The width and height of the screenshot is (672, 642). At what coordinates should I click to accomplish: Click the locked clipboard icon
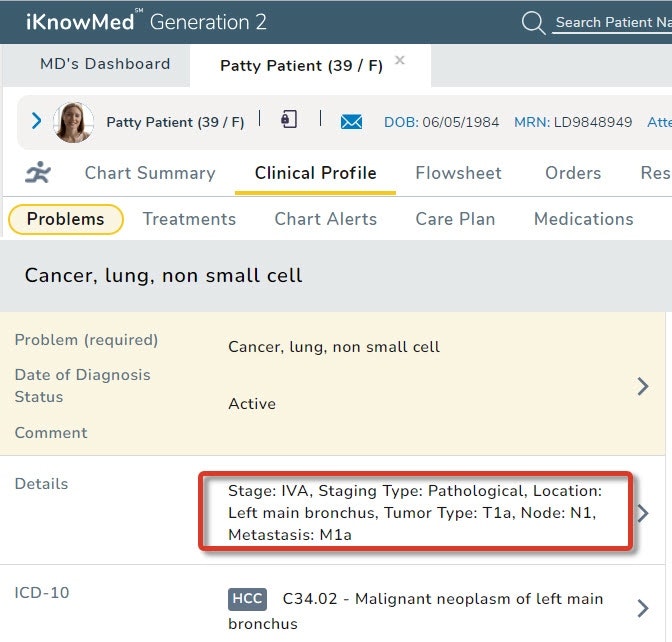289,120
